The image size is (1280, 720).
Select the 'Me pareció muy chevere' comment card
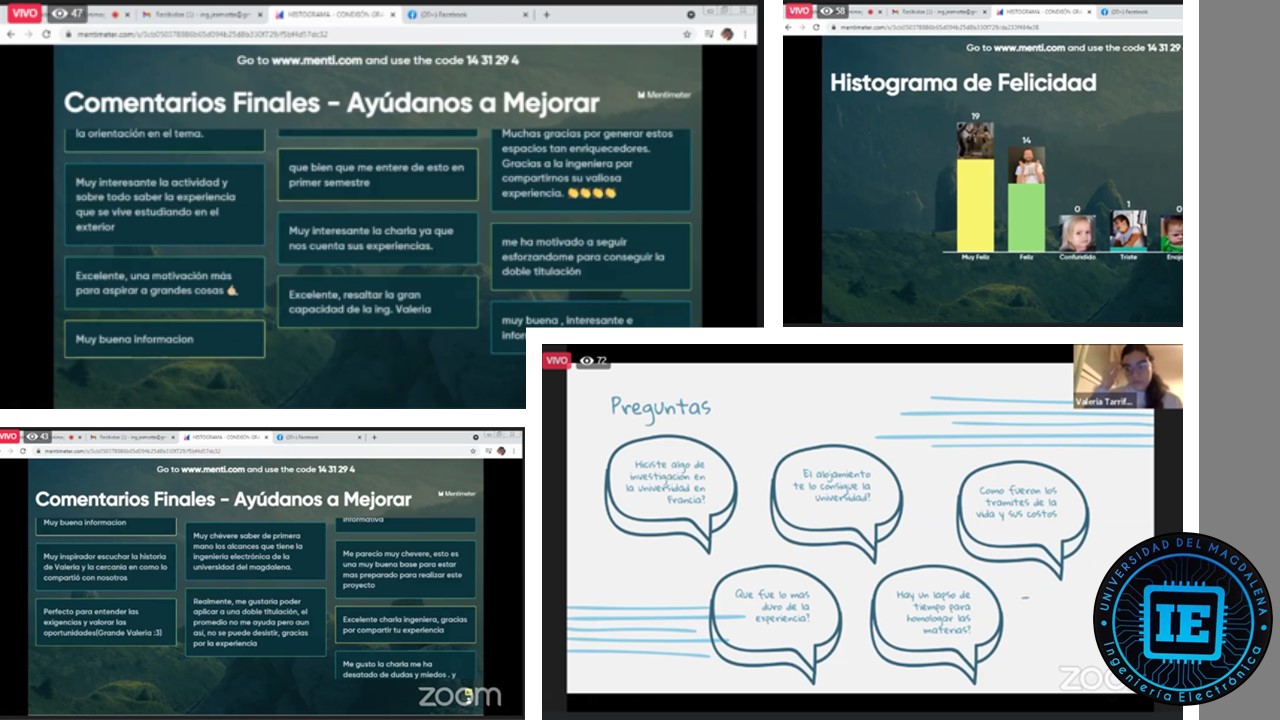coord(406,570)
